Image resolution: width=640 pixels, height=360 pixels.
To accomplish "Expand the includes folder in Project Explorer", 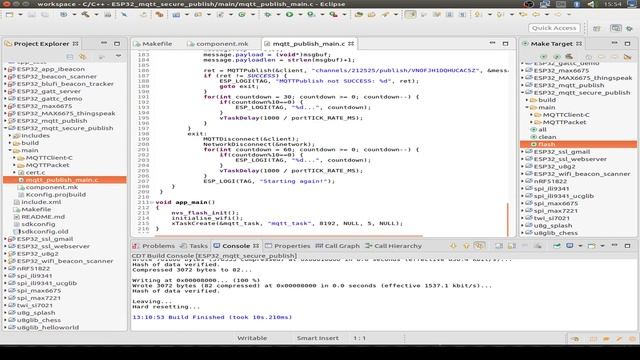I will tap(10, 136).
